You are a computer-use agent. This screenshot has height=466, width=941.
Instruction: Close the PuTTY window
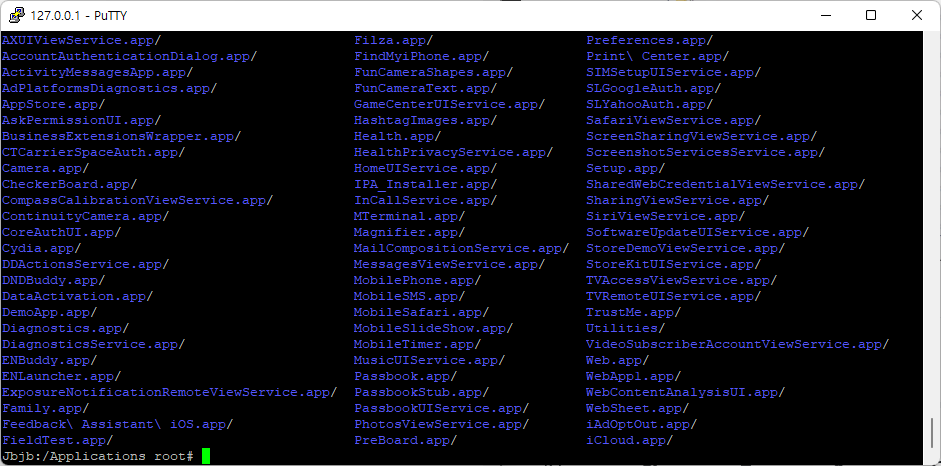click(916, 15)
